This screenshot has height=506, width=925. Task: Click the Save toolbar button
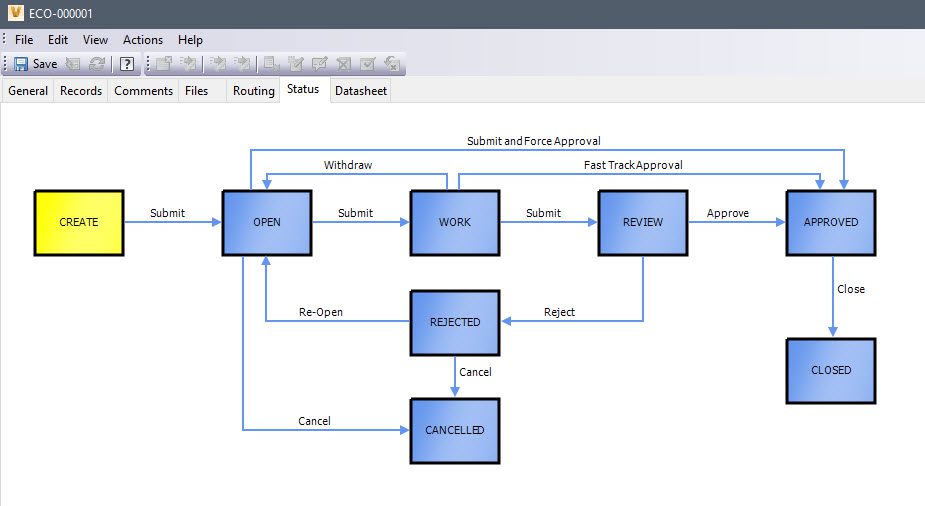pyautogui.click(x=35, y=64)
